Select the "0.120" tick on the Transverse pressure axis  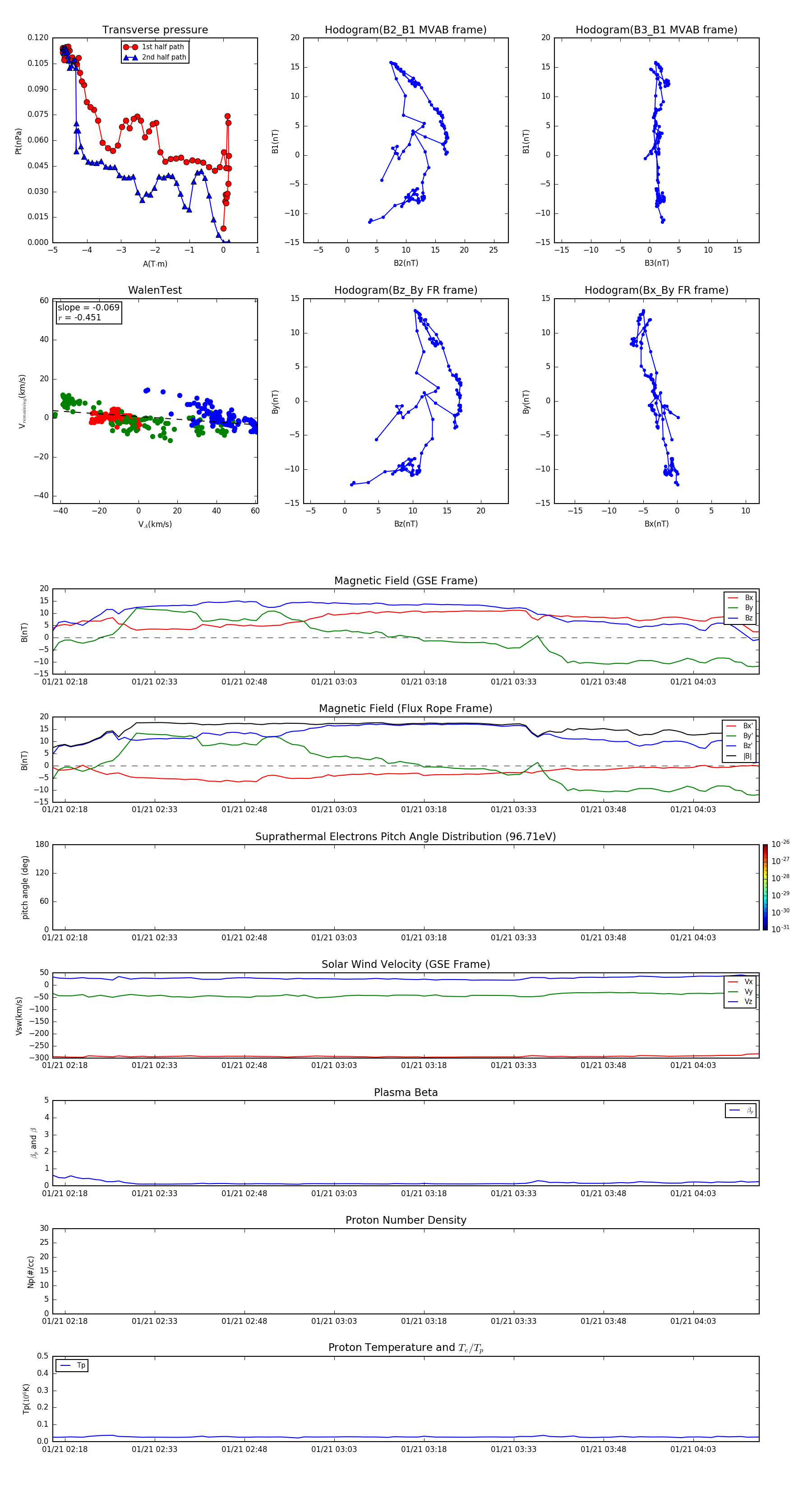(x=38, y=37)
